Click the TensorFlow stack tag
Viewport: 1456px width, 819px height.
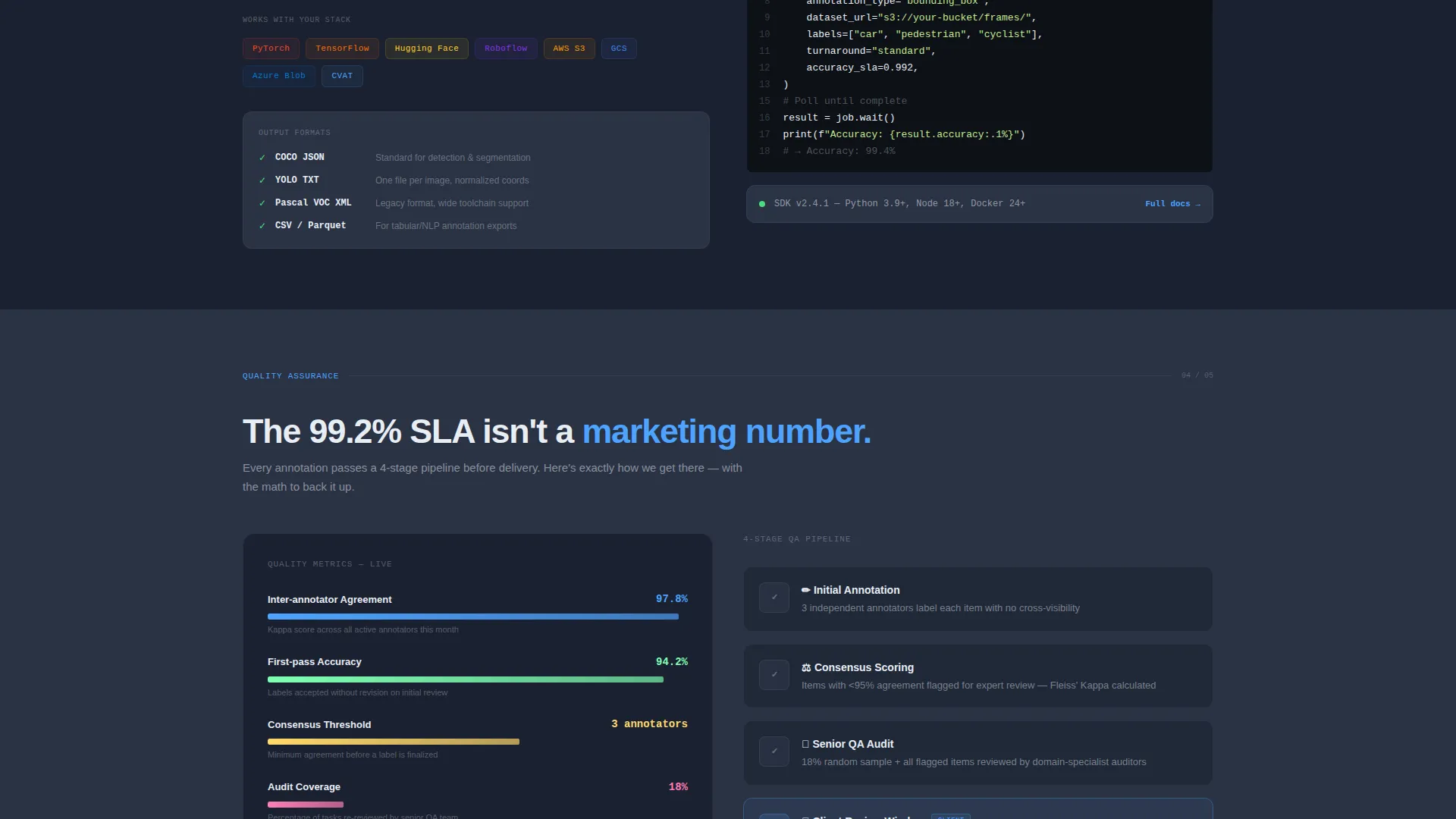(342, 49)
